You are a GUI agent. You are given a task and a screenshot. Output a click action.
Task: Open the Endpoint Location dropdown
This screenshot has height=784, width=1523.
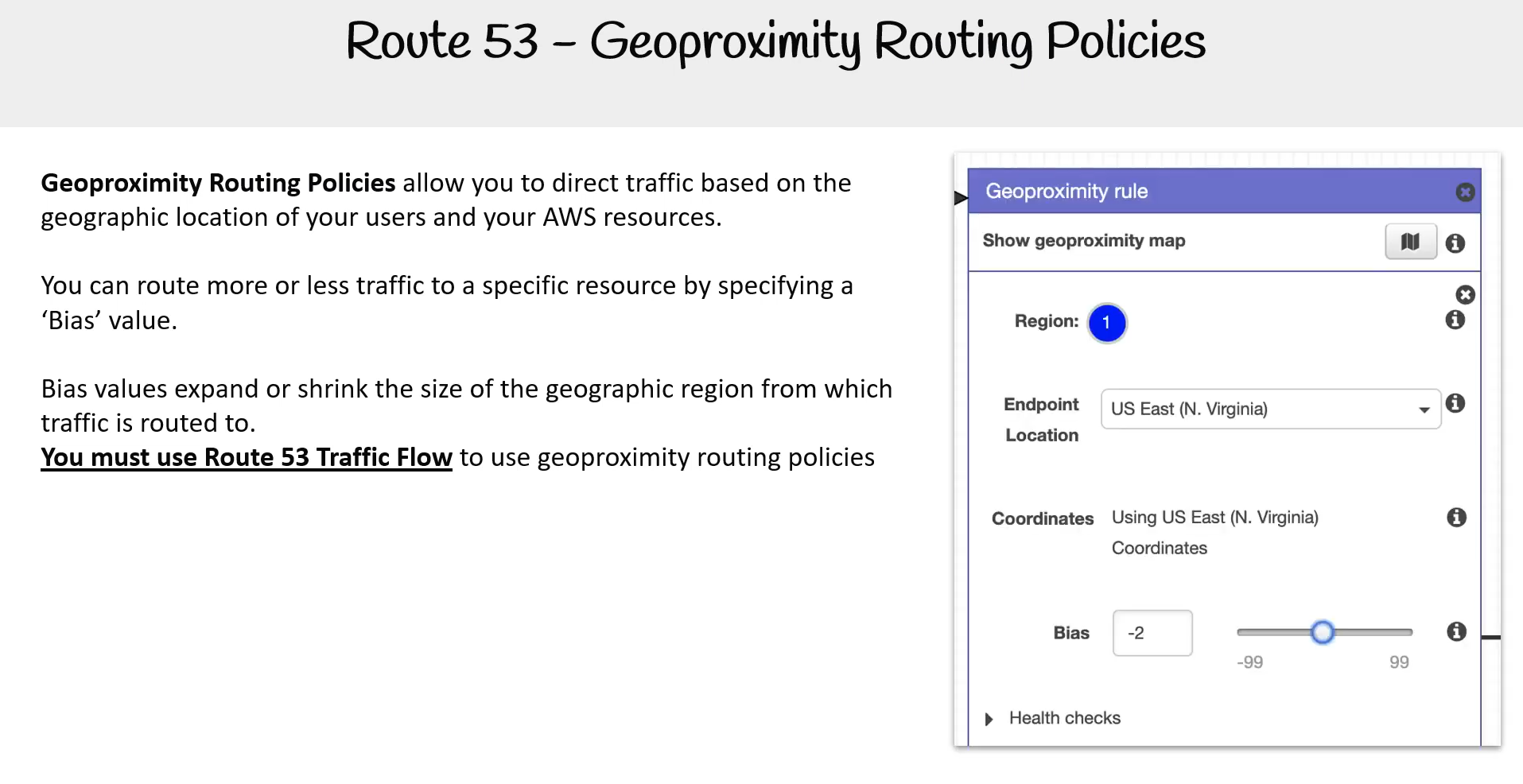click(1270, 409)
